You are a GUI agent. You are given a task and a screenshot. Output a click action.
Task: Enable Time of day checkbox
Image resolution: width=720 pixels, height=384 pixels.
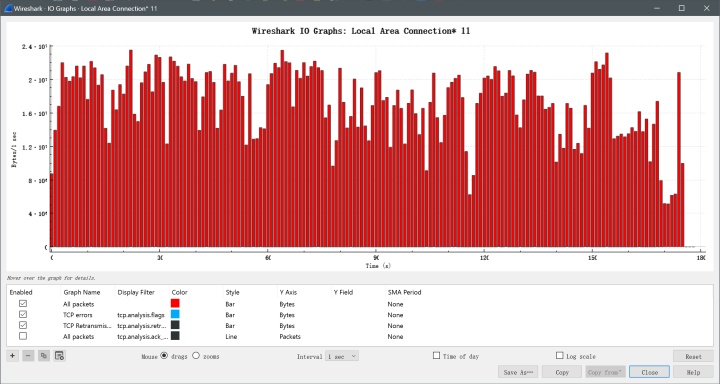pos(436,356)
